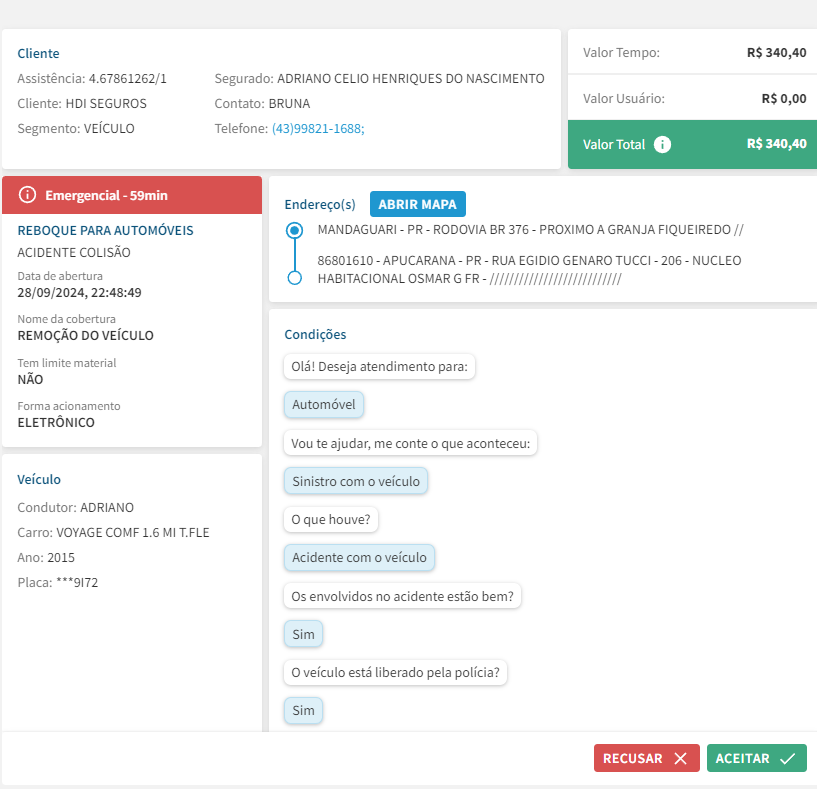This screenshot has width=817, height=789.
Task: Click the Emergencial alert exclamation icon
Action: tap(27, 194)
